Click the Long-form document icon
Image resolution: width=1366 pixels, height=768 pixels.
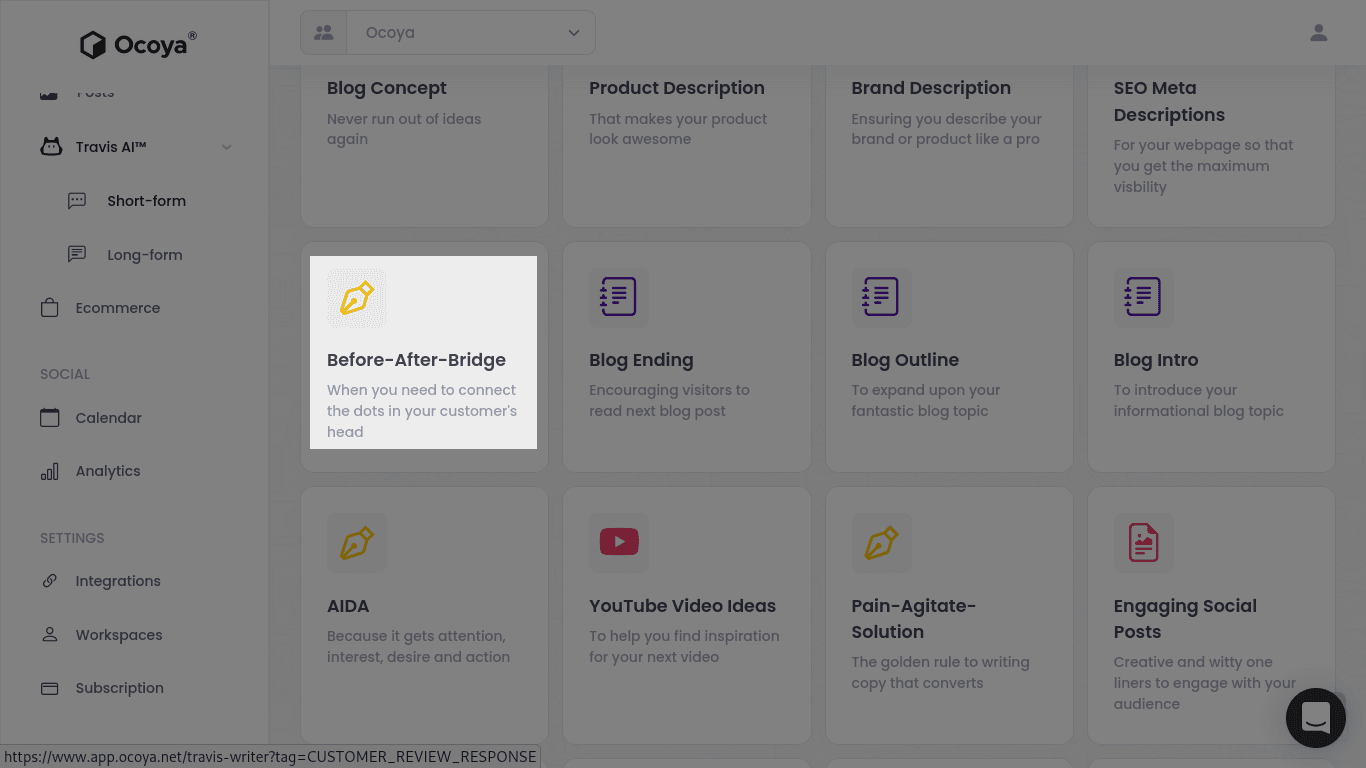(77, 254)
